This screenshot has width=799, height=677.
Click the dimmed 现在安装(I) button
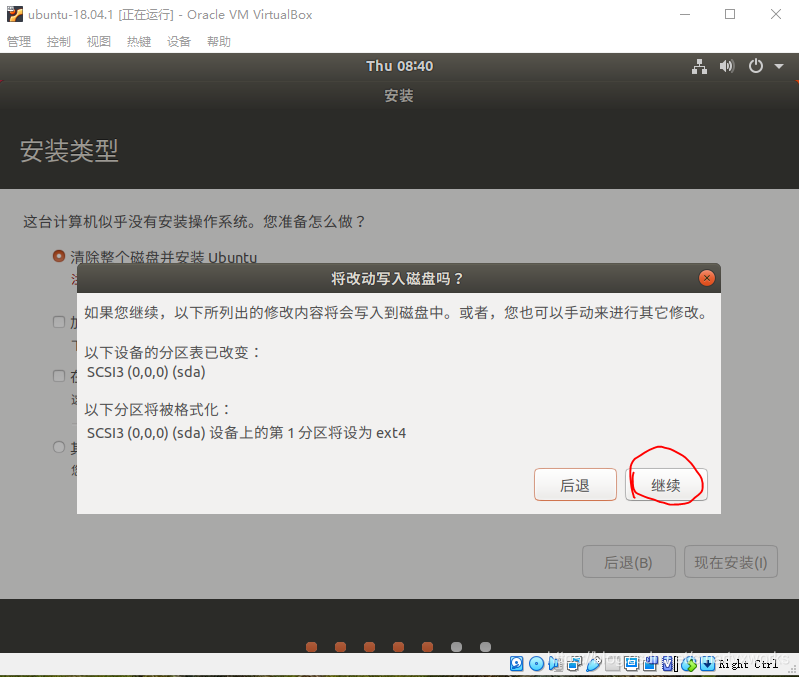pos(731,562)
